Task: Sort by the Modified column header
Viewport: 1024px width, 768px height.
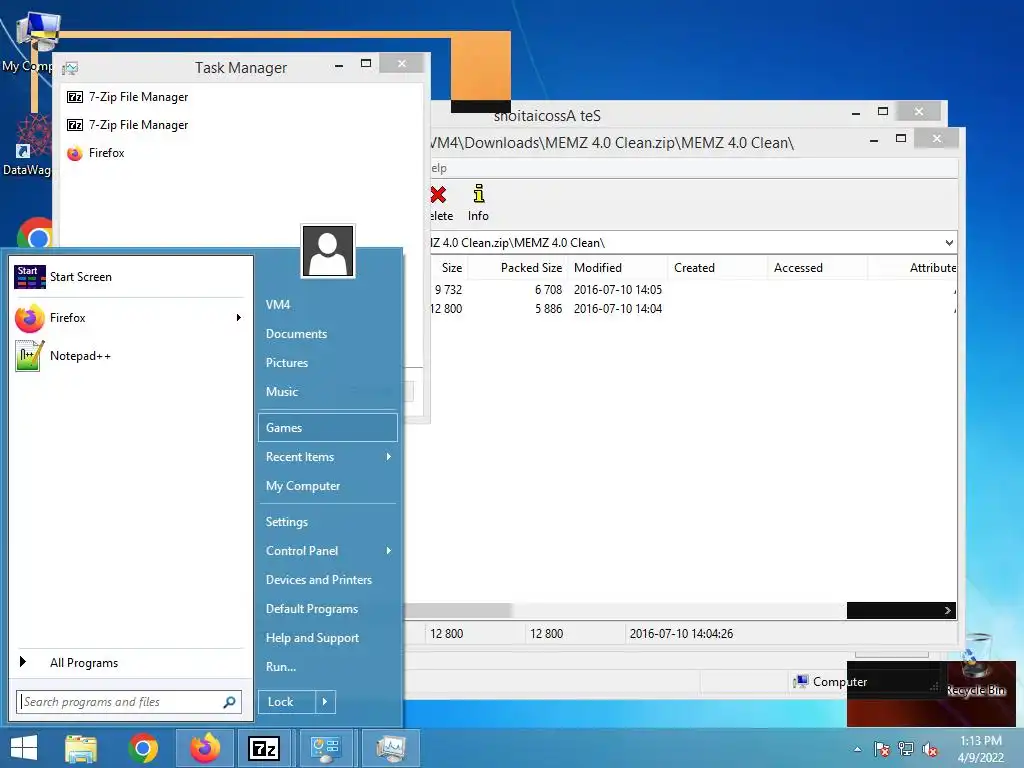Action: pyautogui.click(x=618, y=268)
